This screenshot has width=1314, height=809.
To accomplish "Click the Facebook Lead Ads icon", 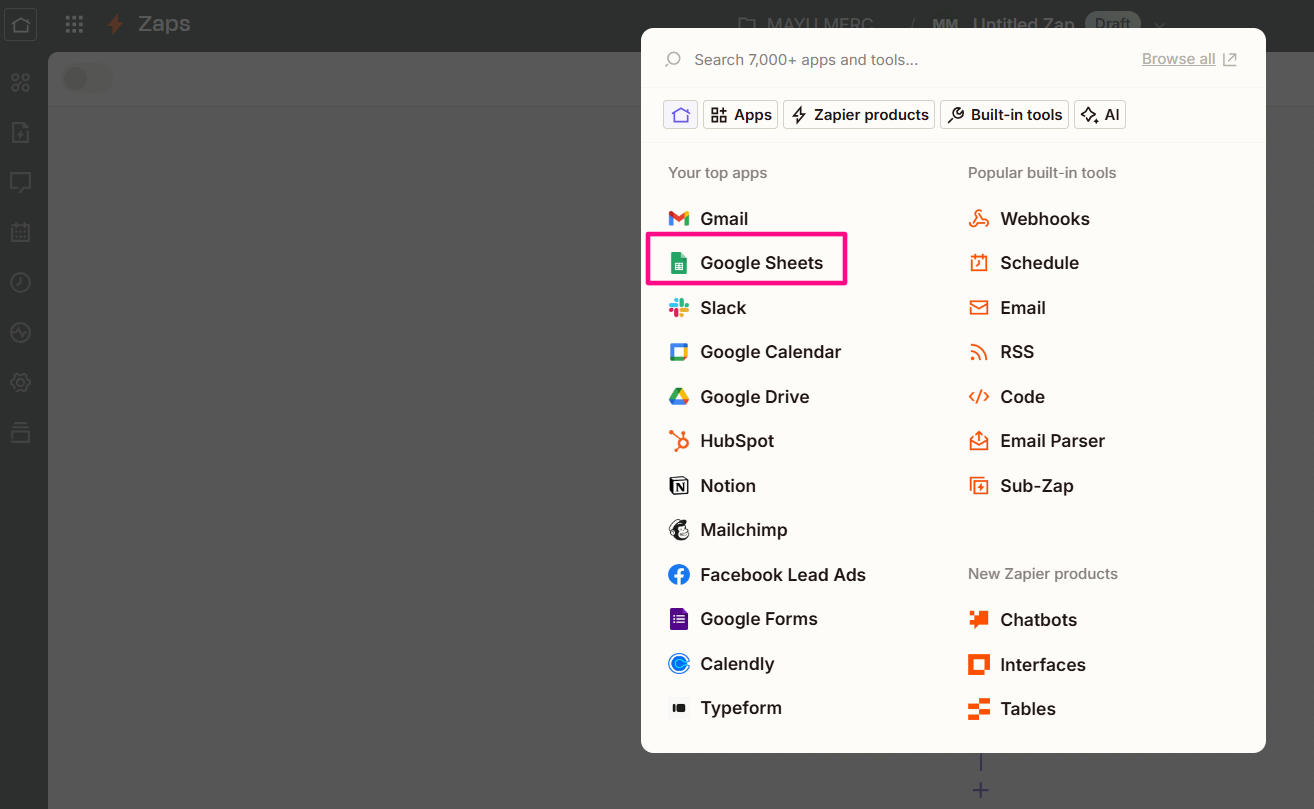I will (679, 575).
